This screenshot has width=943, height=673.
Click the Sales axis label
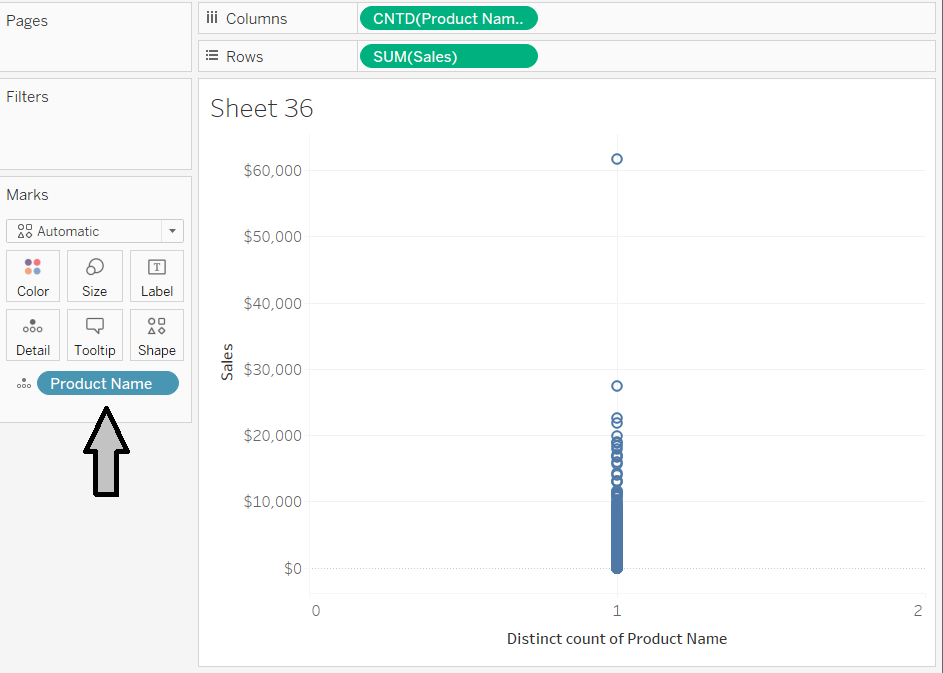227,362
